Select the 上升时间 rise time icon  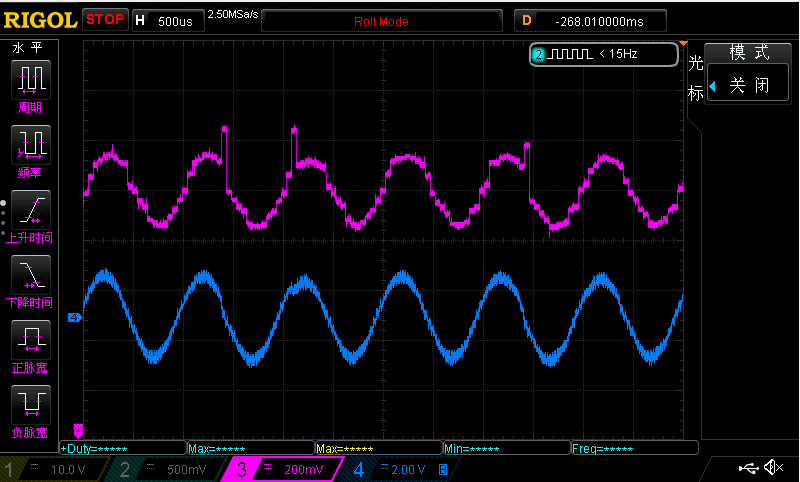pyautogui.click(x=31, y=210)
